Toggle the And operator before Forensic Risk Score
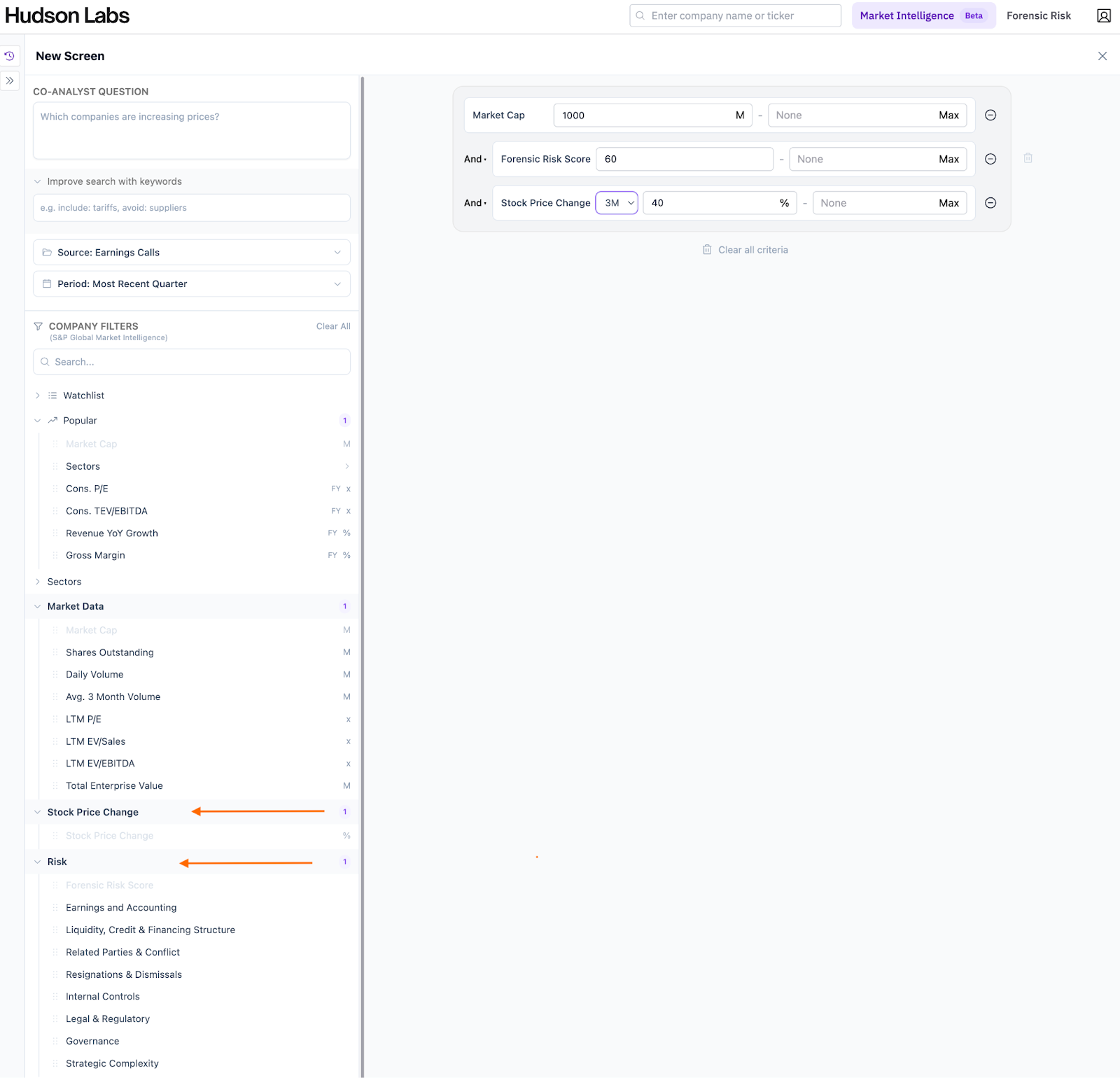Image resolution: width=1120 pixels, height=1078 pixels. (475, 160)
